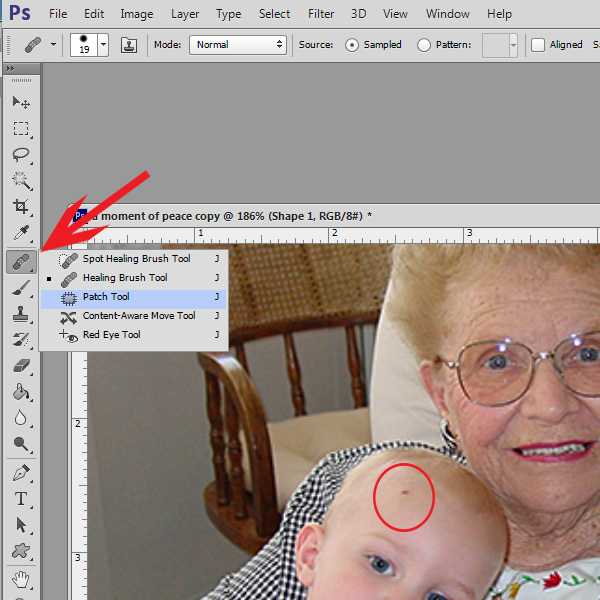The width and height of the screenshot is (600, 600).
Task: Open the File menu
Action: coord(58,14)
